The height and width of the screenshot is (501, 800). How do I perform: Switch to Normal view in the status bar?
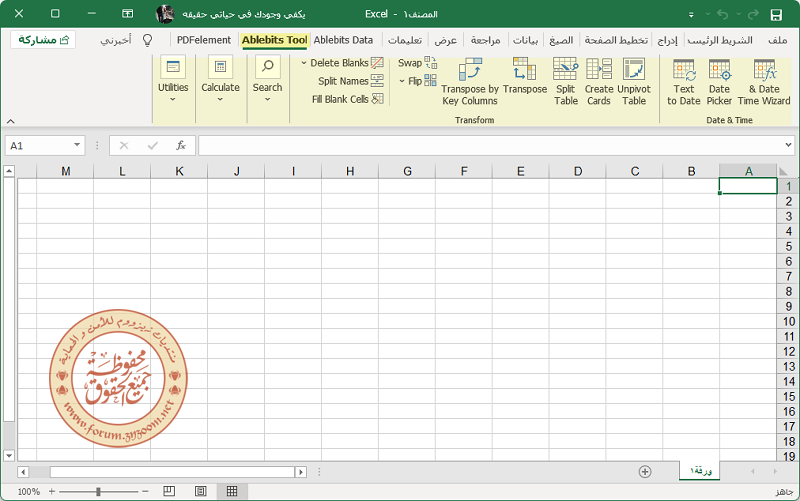[232, 491]
